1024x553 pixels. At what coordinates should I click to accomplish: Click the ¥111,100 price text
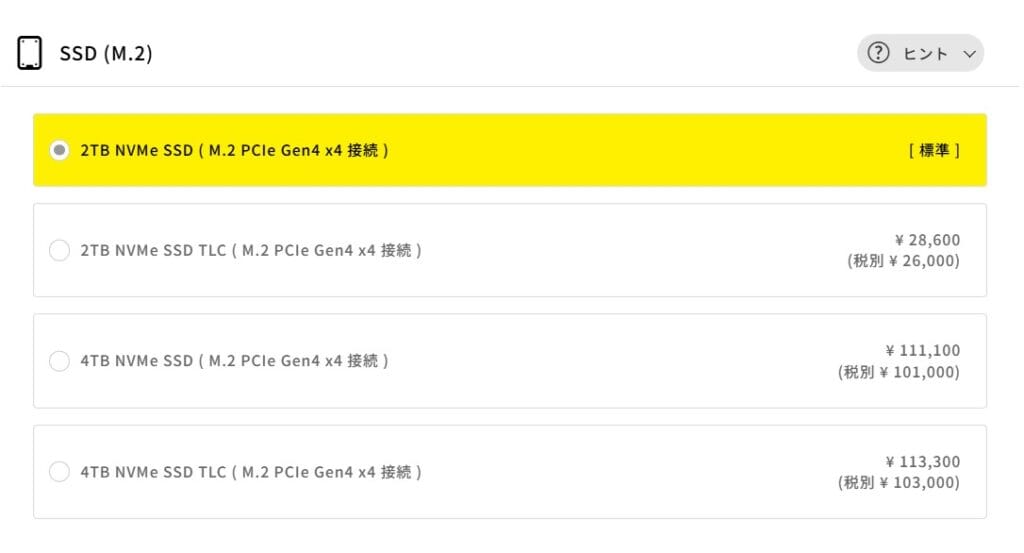(922, 351)
